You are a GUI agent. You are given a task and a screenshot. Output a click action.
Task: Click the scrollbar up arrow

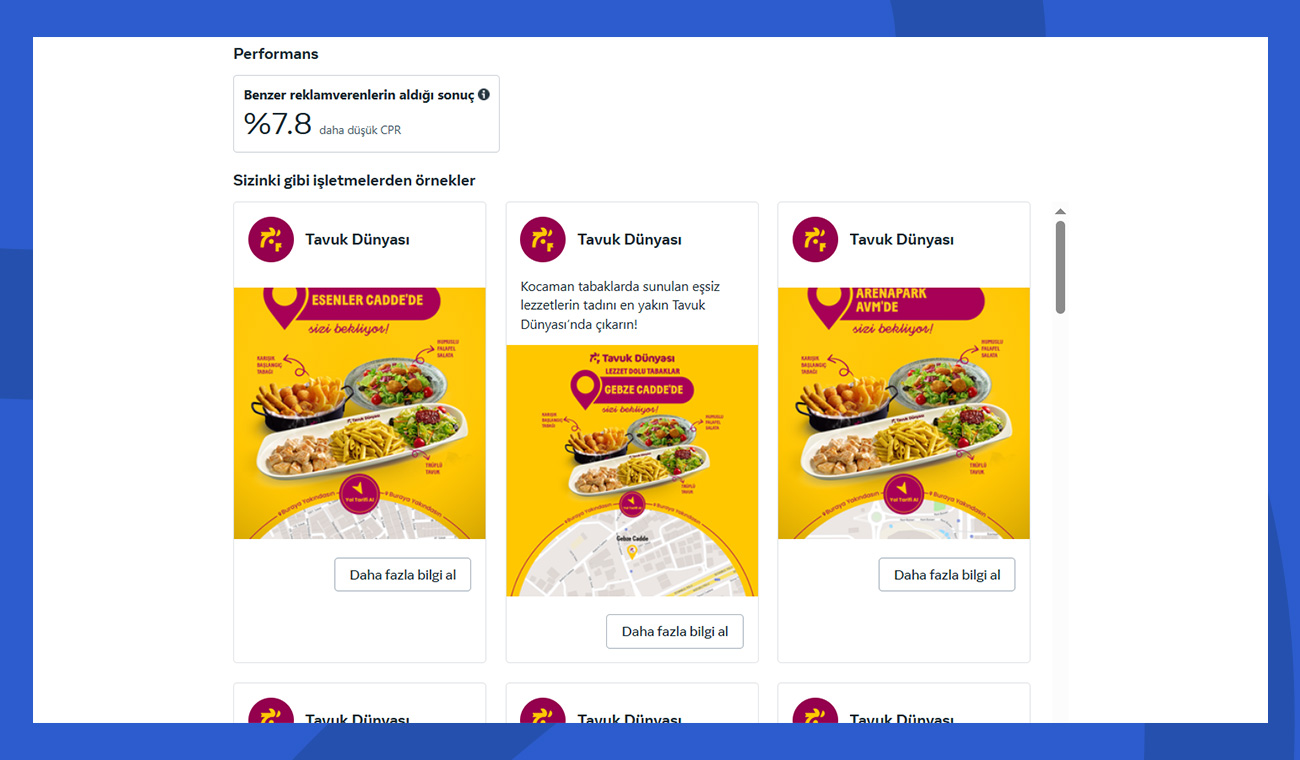(x=1060, y=212)
